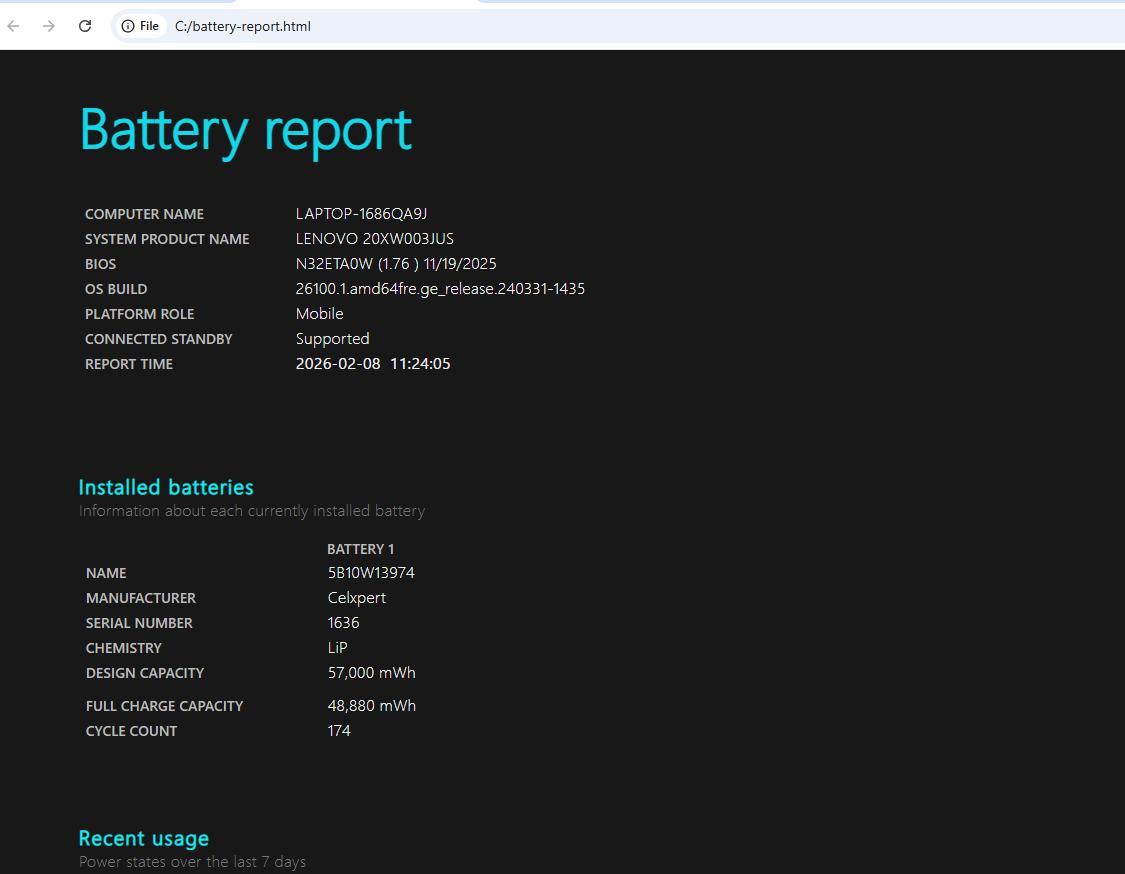Click the battery name 5B10W13974
The width and height of the screenshot is (1125, 874).
[x=371, y=573]
